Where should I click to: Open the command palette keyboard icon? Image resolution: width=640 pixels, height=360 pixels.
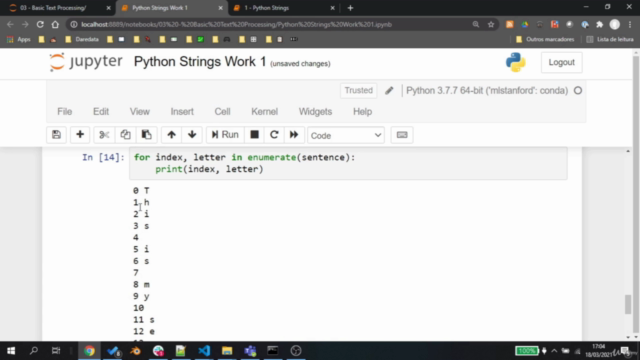[x=402, y=135]
